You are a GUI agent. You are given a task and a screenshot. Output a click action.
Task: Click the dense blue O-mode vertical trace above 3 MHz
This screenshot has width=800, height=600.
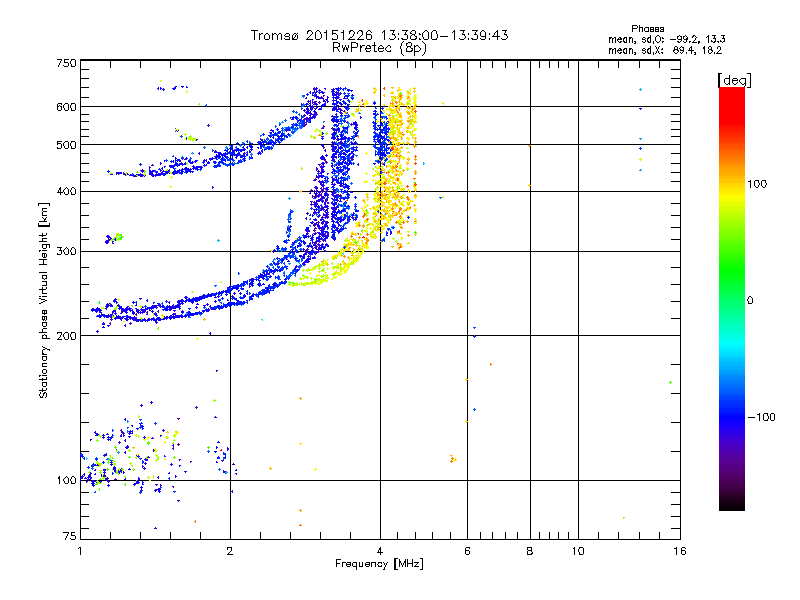[x=341, y=163]
